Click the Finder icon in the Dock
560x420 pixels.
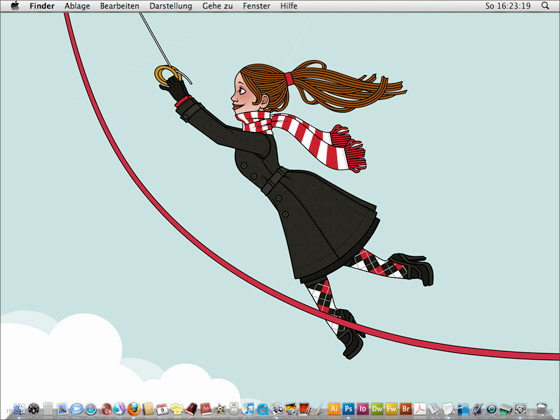(x=19, y=409)
